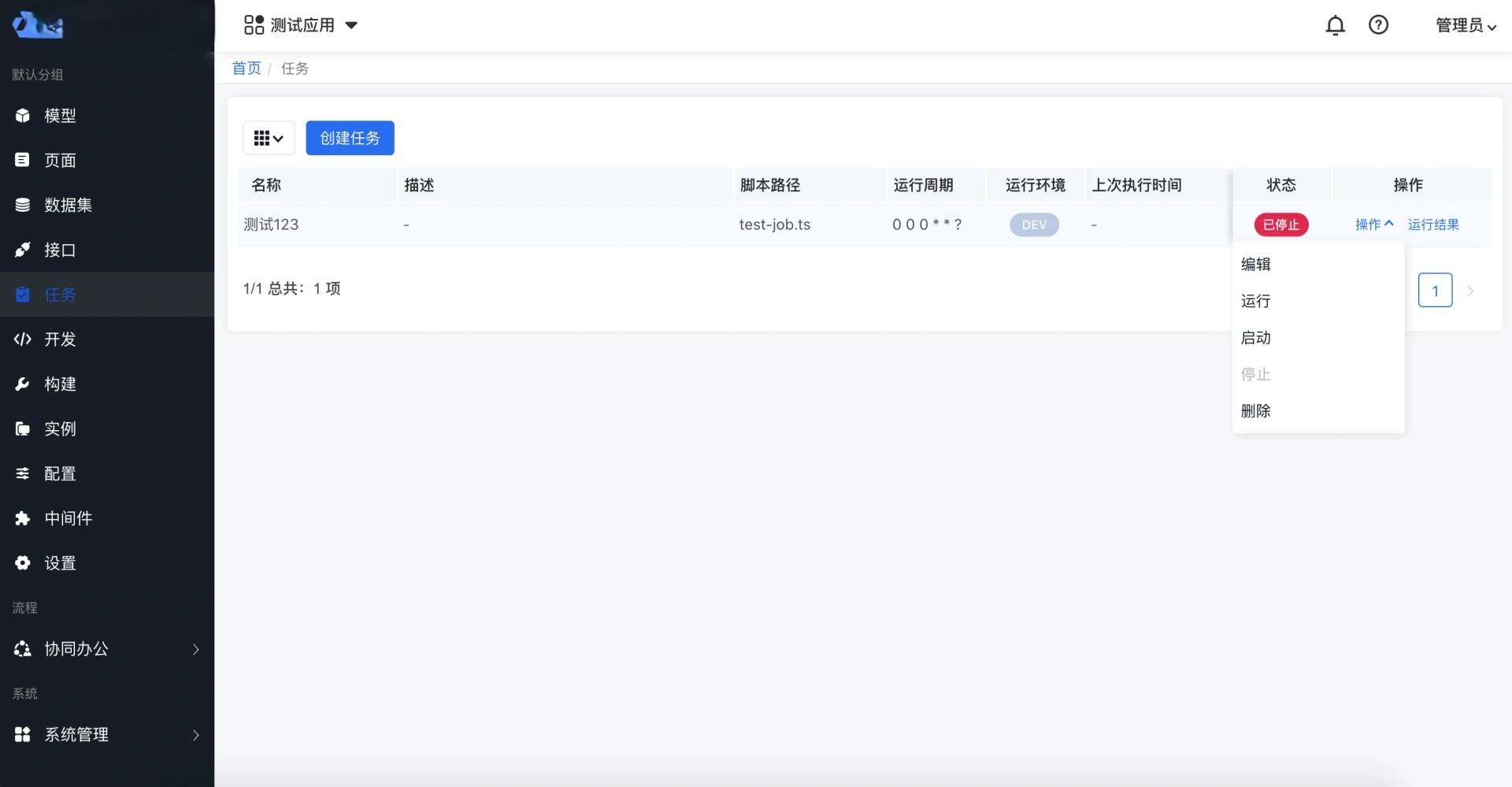
Task: Open 模型 in the sidebar
Action: (107, 116)
